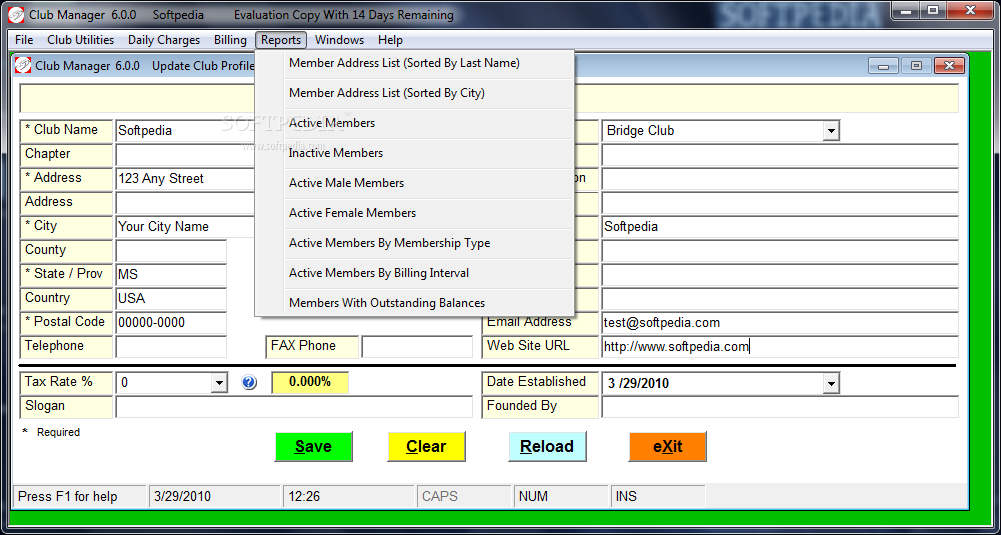Image resolution: width=1001 pixels, height=535 pixels.
Task: Click the Email Address field test@softpedia.com
Action: point(780,323)
